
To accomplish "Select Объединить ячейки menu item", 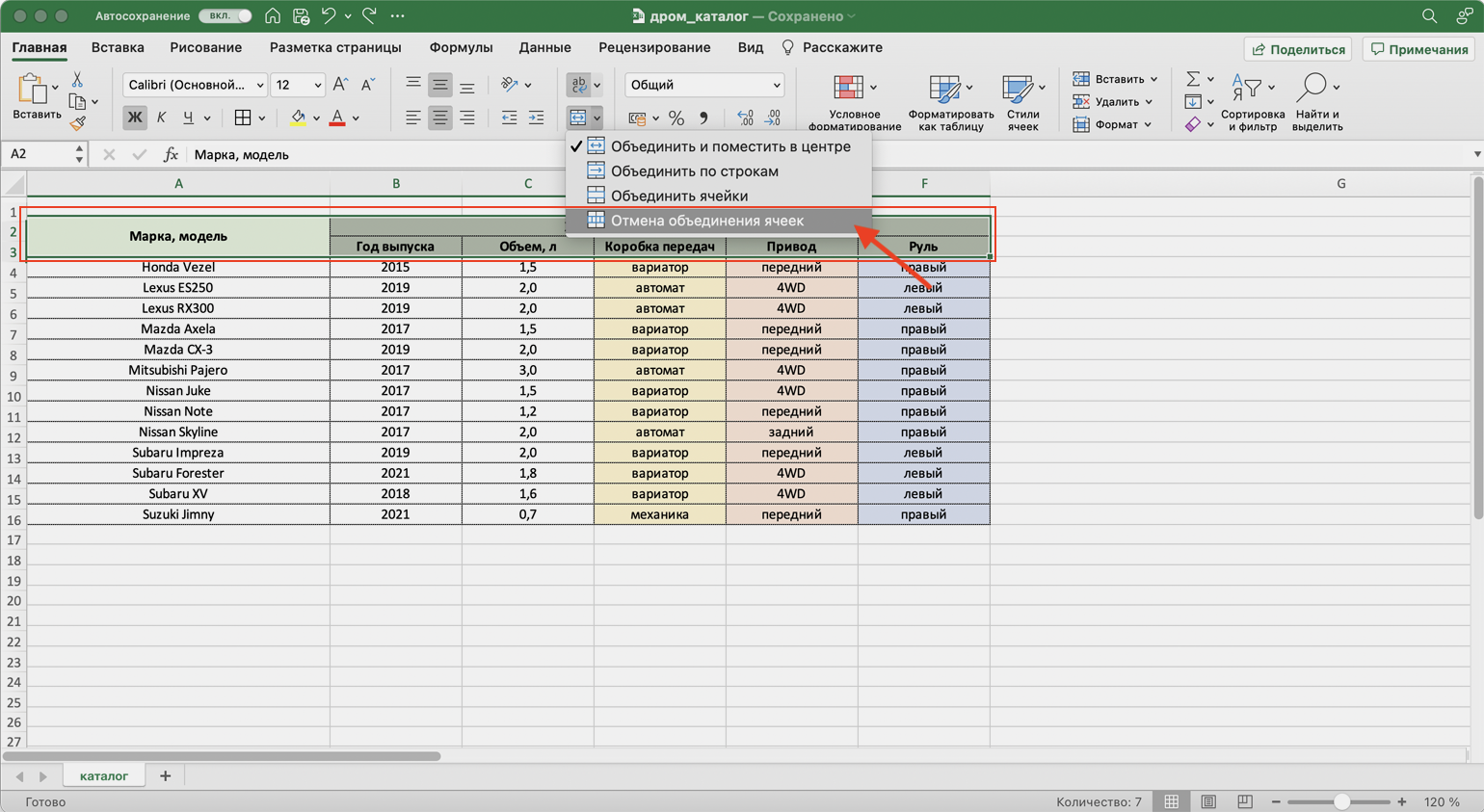I will coord(719,196).
